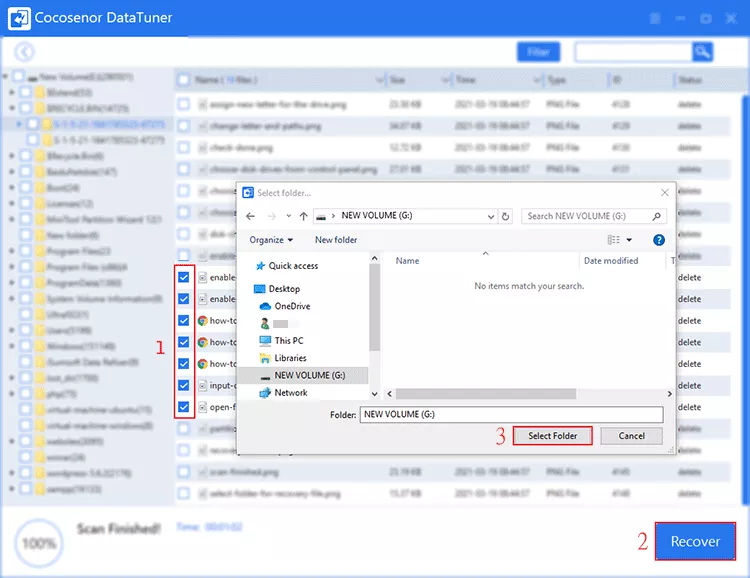The width and height of the screenshot is (750, 578).
Task: Open the recent locations dropdown arrow
Action: coord(288,216)
